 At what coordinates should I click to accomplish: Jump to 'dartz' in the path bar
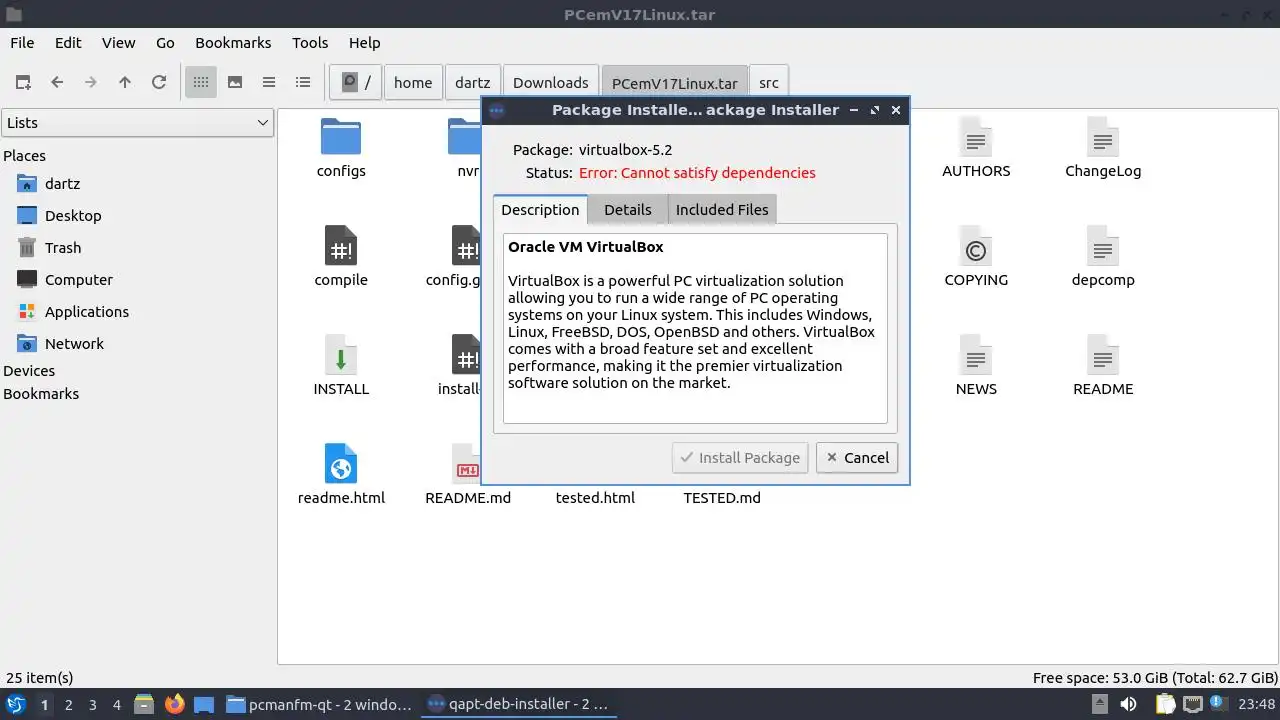[473, 83]
